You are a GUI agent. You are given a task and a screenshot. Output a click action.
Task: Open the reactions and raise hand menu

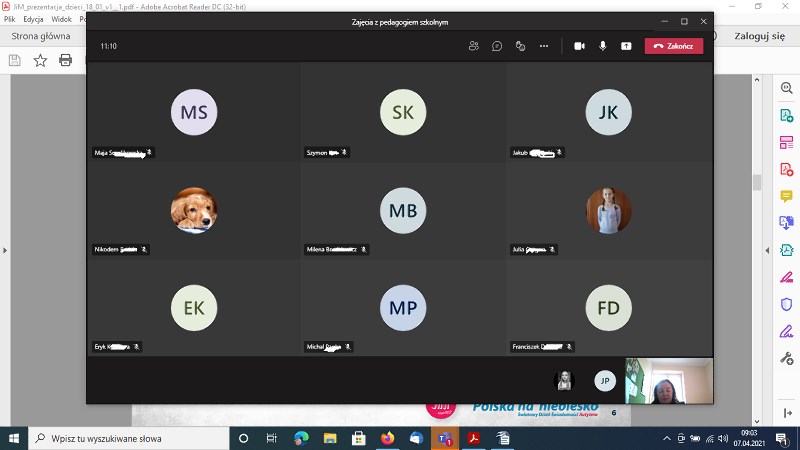[520, 46]
